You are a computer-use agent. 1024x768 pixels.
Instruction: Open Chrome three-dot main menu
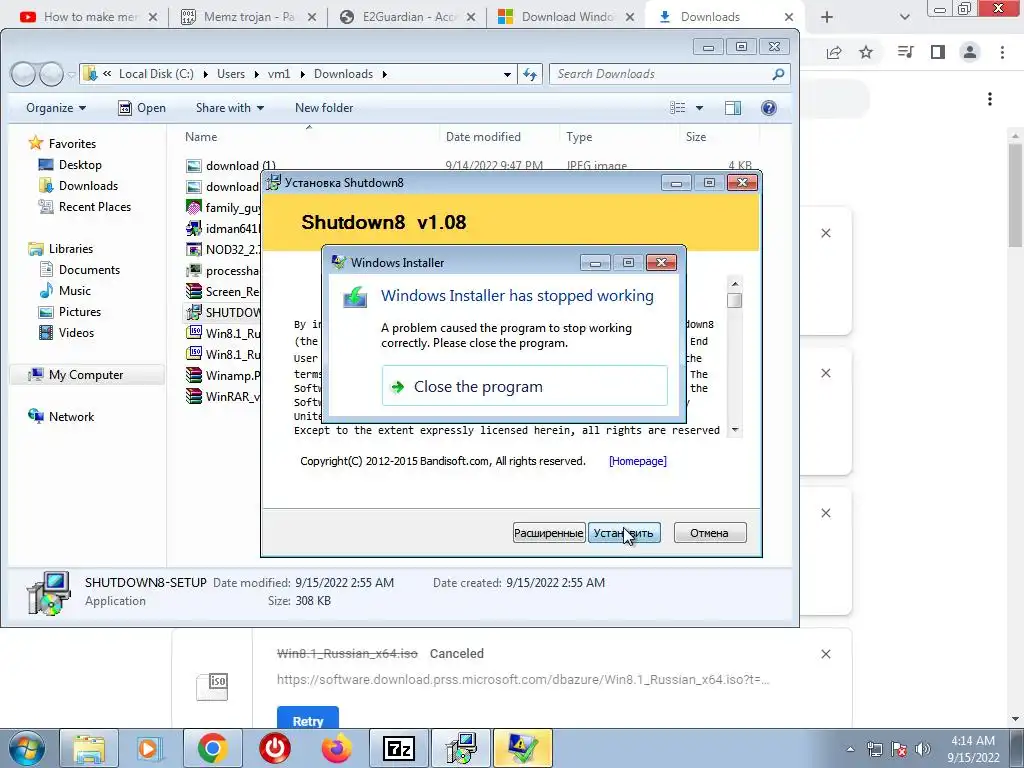click(x=1002, y=52)
